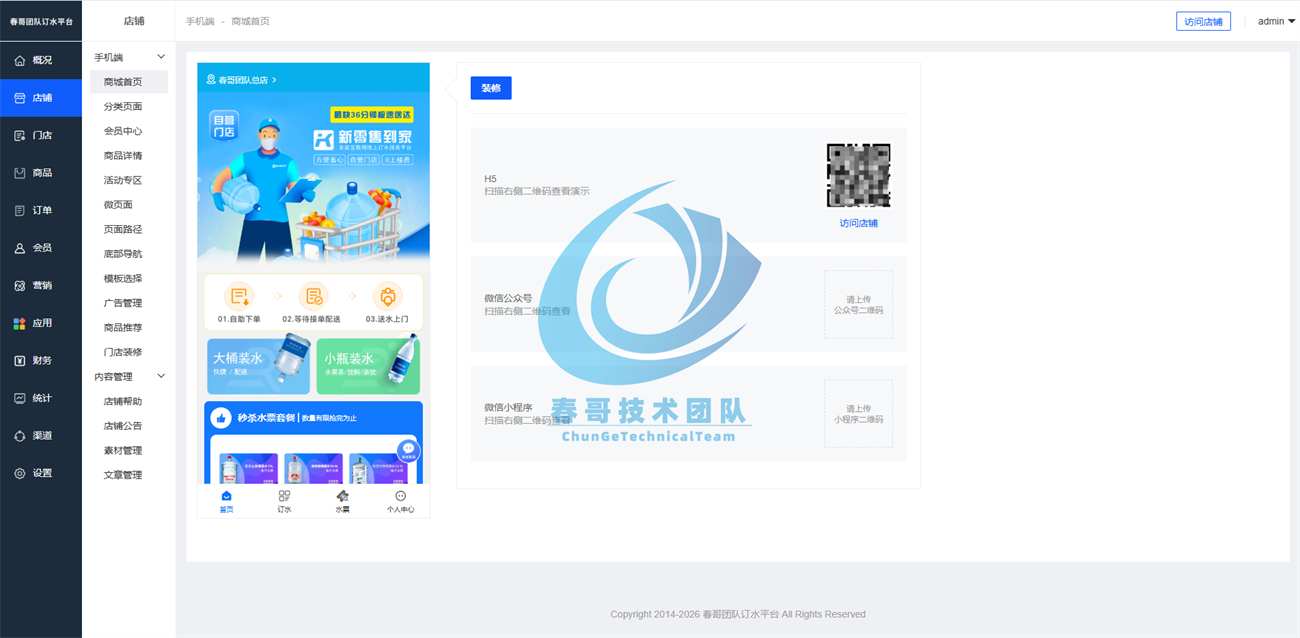Click the 02.等待接单配送 step icon
Image resolution: width=1300 pixels, height=638 pixels.
(x=314, y=297)
